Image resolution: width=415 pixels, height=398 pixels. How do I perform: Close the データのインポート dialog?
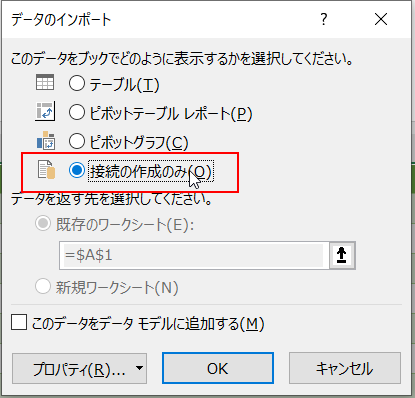[381, 19]
